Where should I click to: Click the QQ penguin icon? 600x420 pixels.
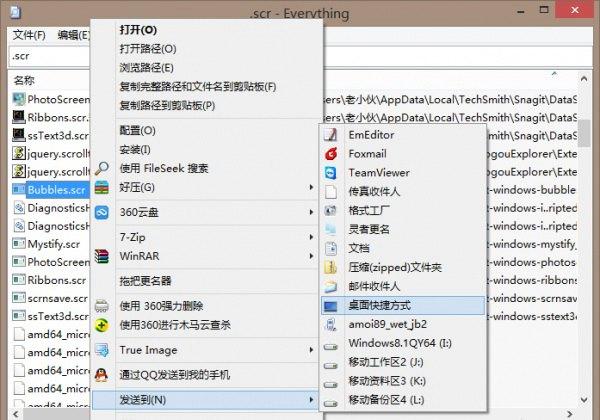pos(101,375)
